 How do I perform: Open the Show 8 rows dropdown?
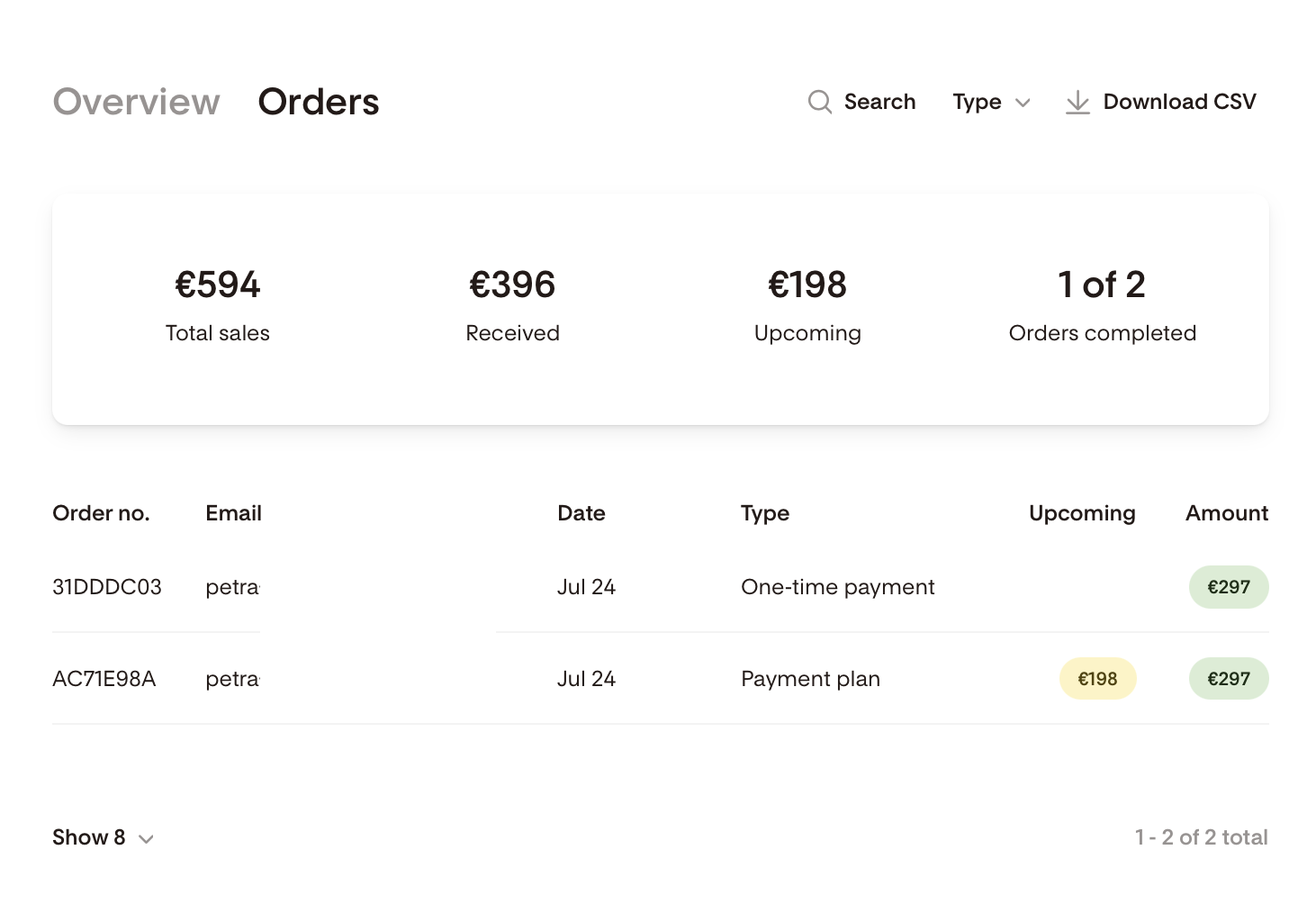click(103, 837)
